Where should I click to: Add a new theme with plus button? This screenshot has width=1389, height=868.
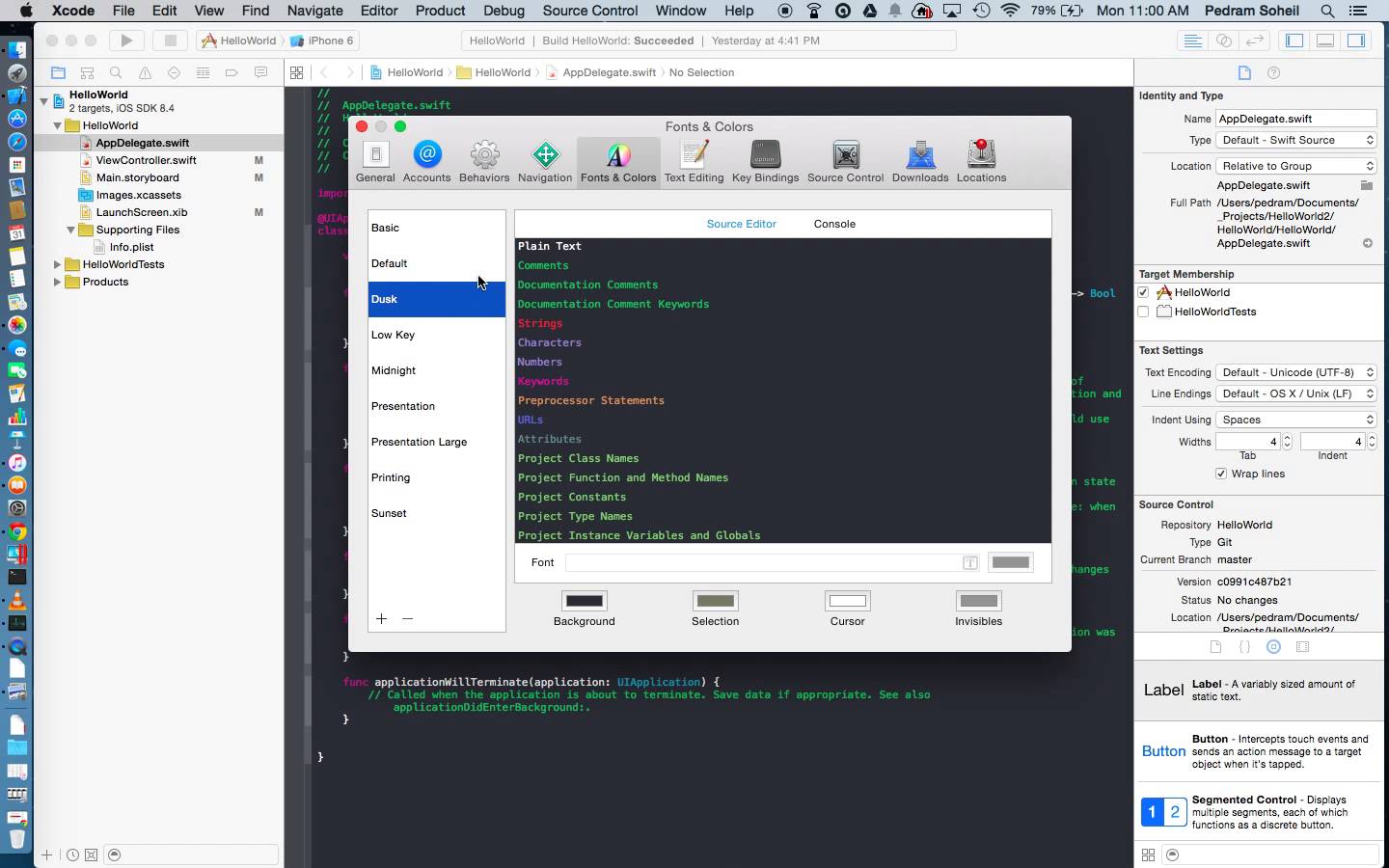(x=381, y=618)
